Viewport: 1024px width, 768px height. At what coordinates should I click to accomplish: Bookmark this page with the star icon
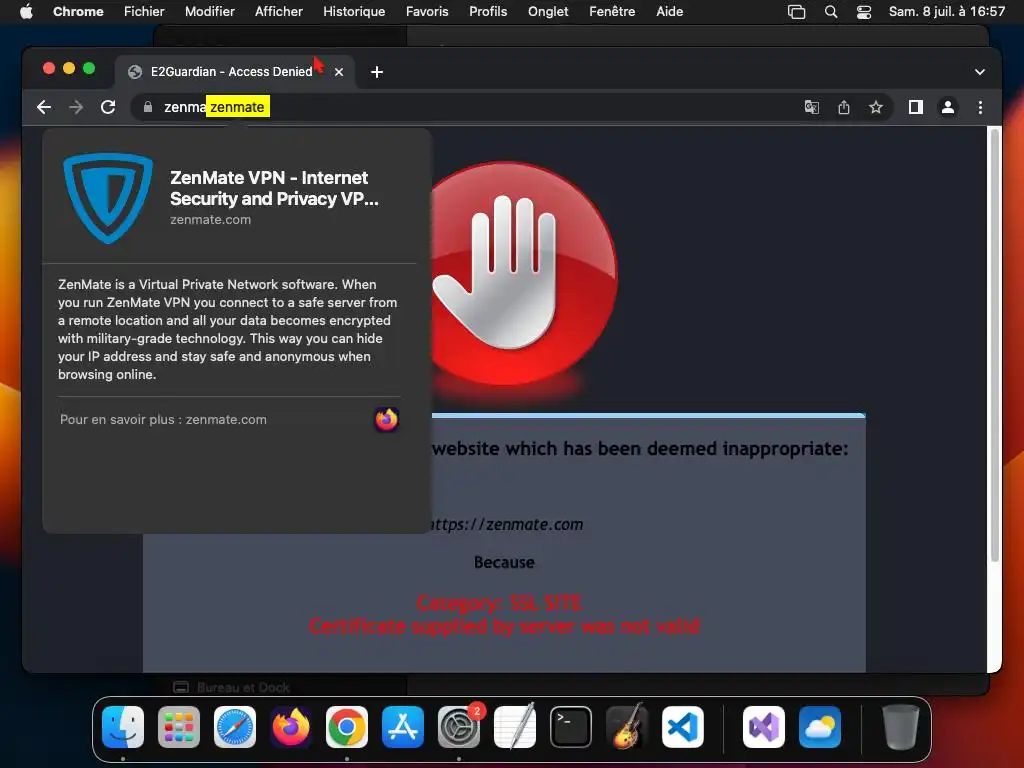tap(876, 107)
